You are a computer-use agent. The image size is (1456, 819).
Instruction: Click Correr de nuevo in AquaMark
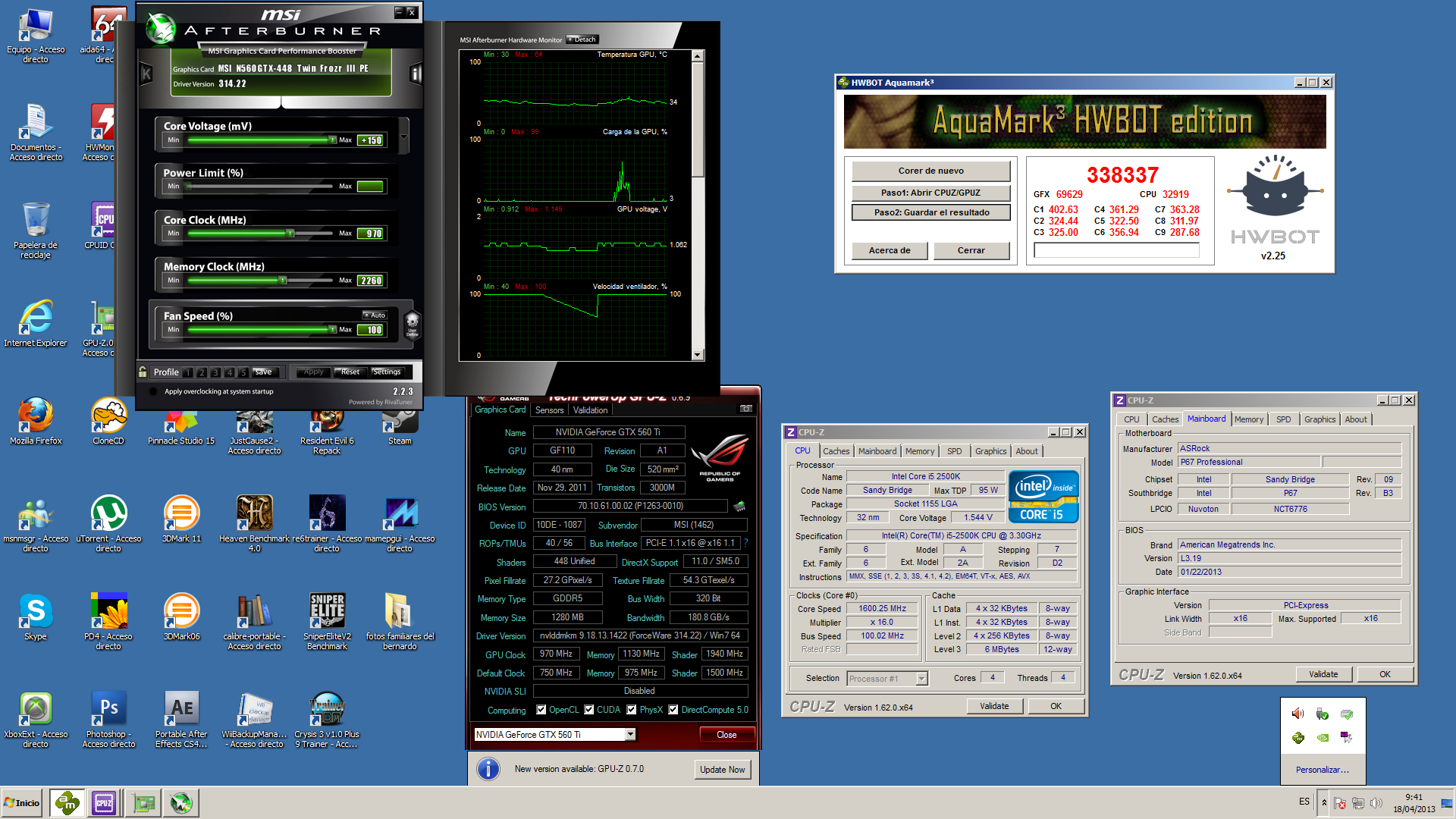coord(930,171)
